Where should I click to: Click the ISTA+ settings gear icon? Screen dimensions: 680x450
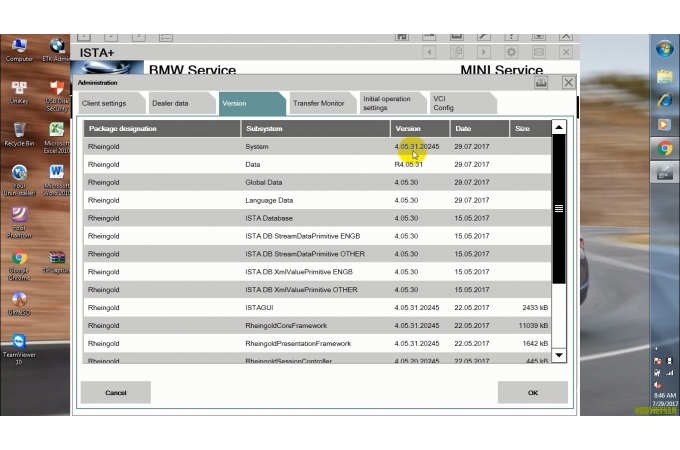[x=511, y=52]
